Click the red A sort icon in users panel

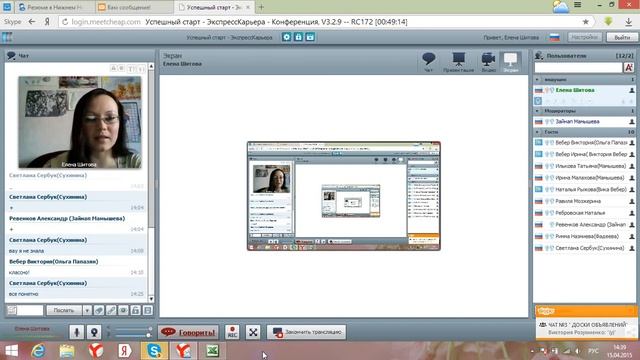tap(629, 67)
